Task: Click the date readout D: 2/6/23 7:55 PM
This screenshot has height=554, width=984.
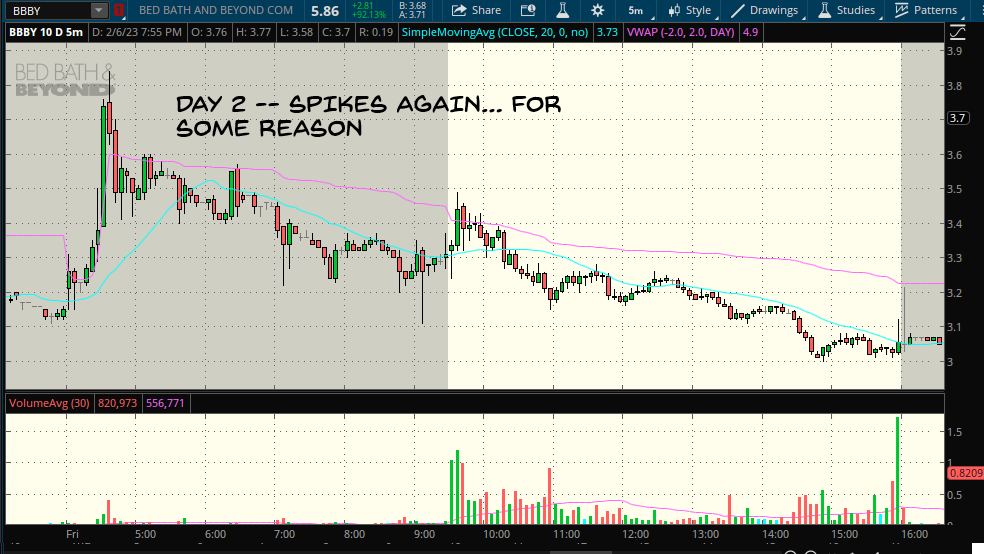Action: 137,32
